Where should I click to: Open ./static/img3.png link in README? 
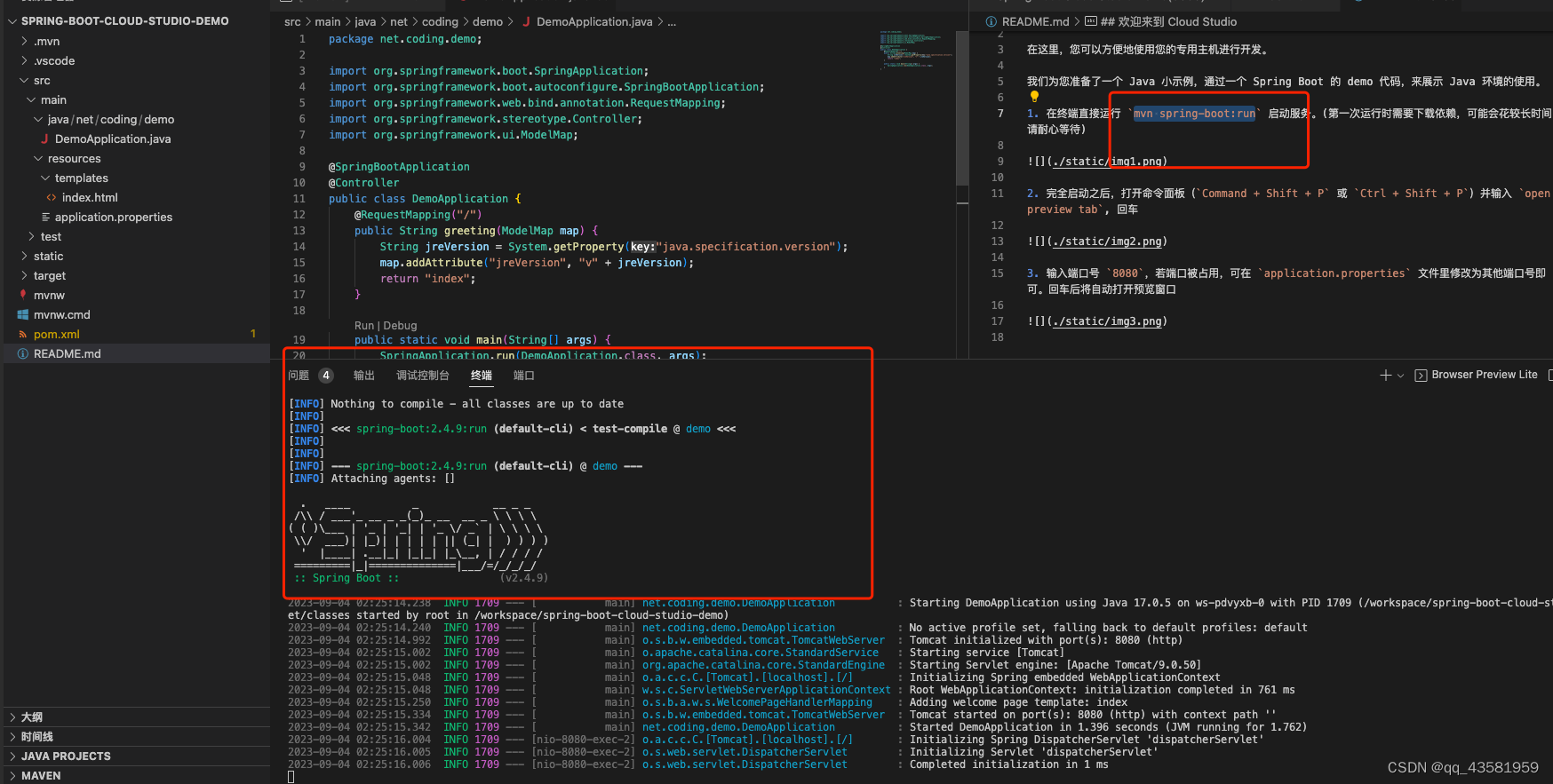pyautogui.click(x=1108, y=321)
